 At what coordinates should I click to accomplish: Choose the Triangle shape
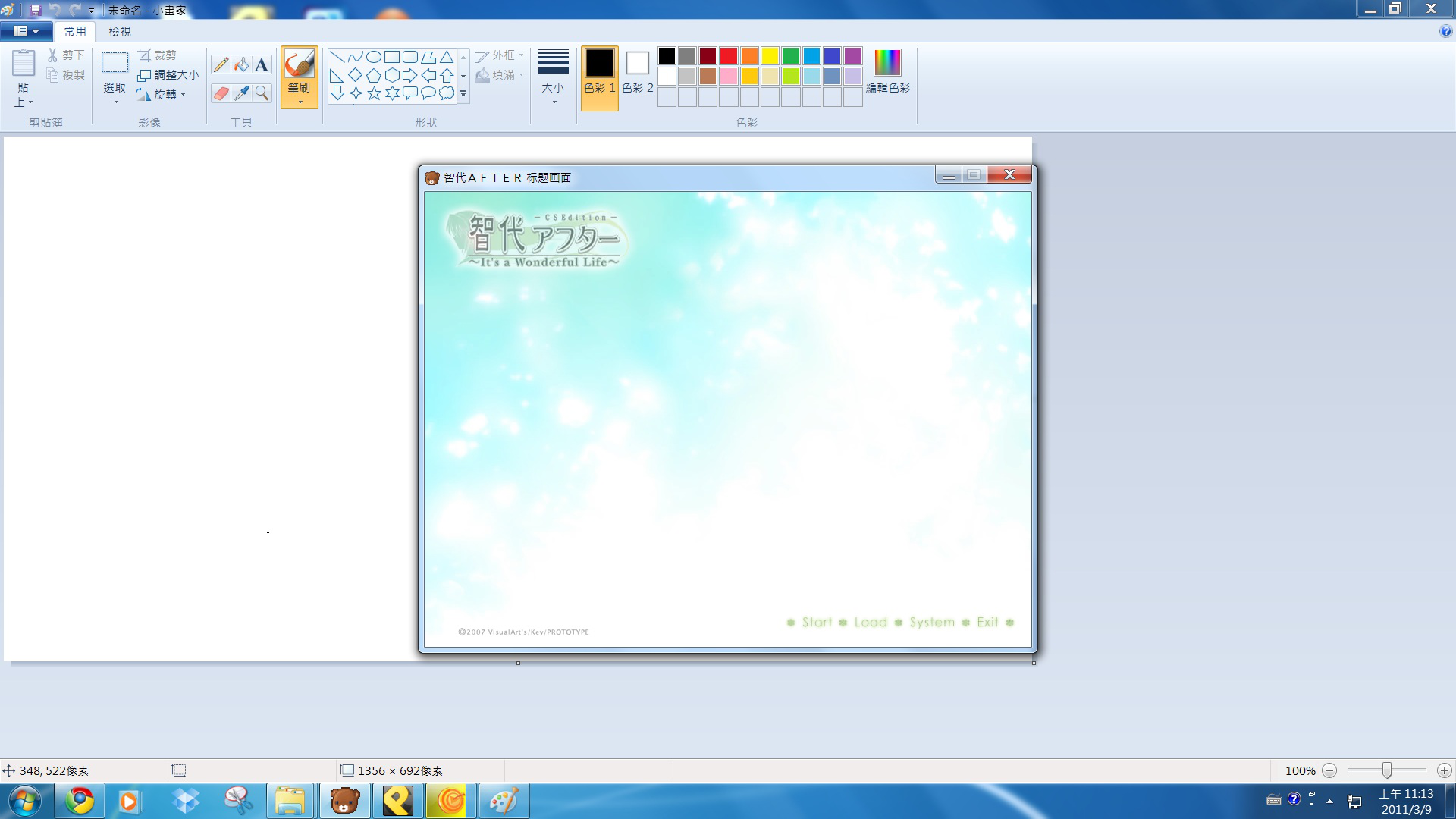tap(447, 57)
